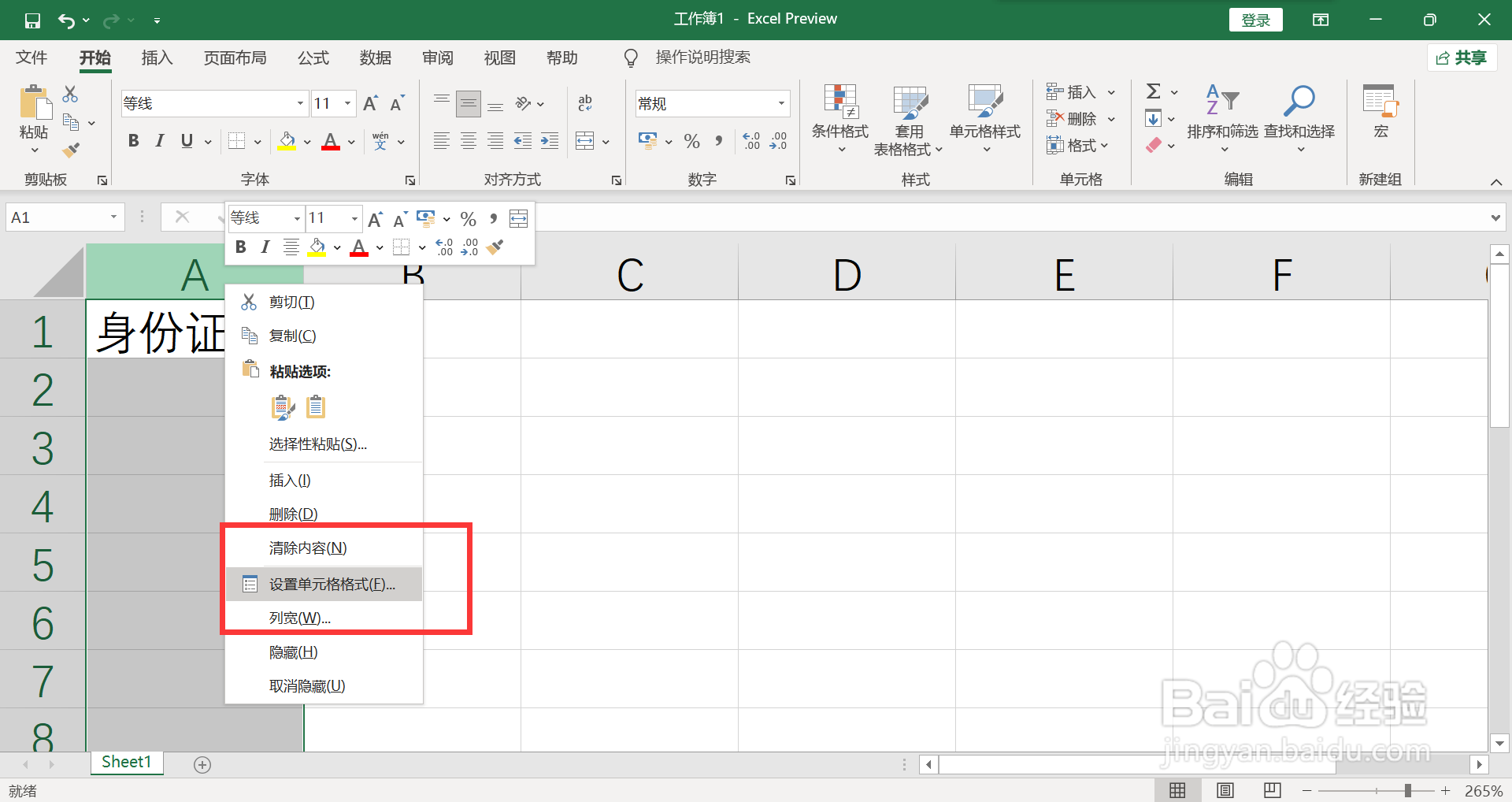Click the Undo arrow icon
The image size is (1512, 802).
(66, 20)
